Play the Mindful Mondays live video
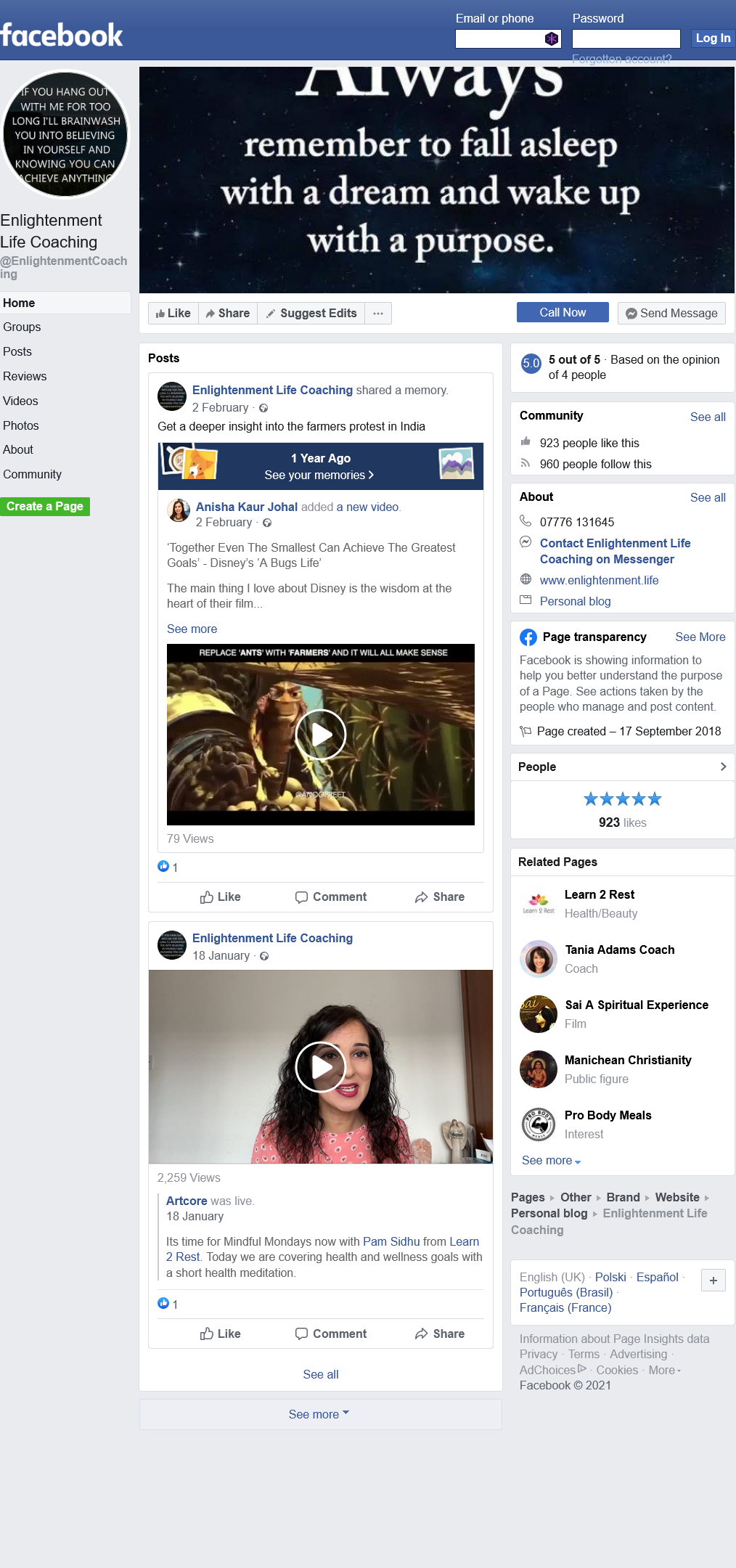 point(320,1066)
